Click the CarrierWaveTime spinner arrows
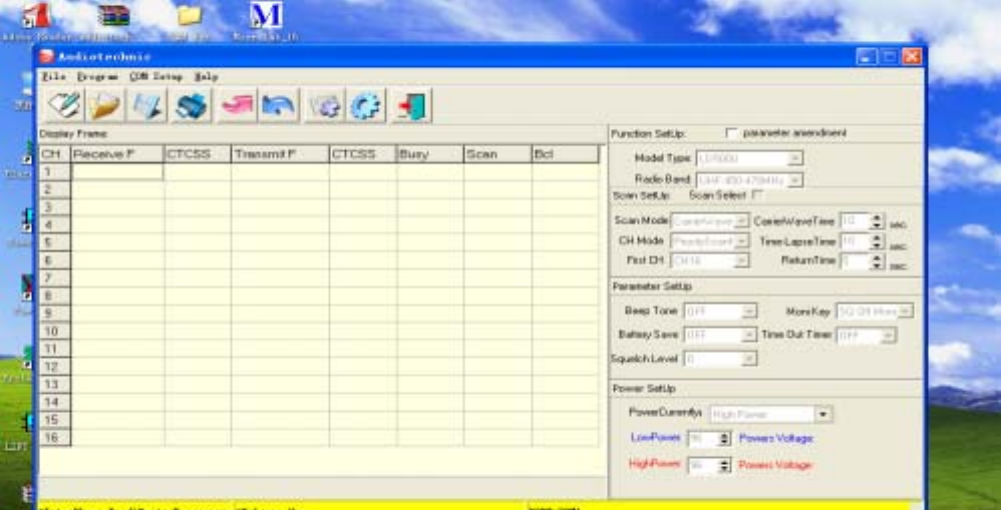Image resolution: width=1001 pixels, height=510 pixels. (x=878, y=221)
